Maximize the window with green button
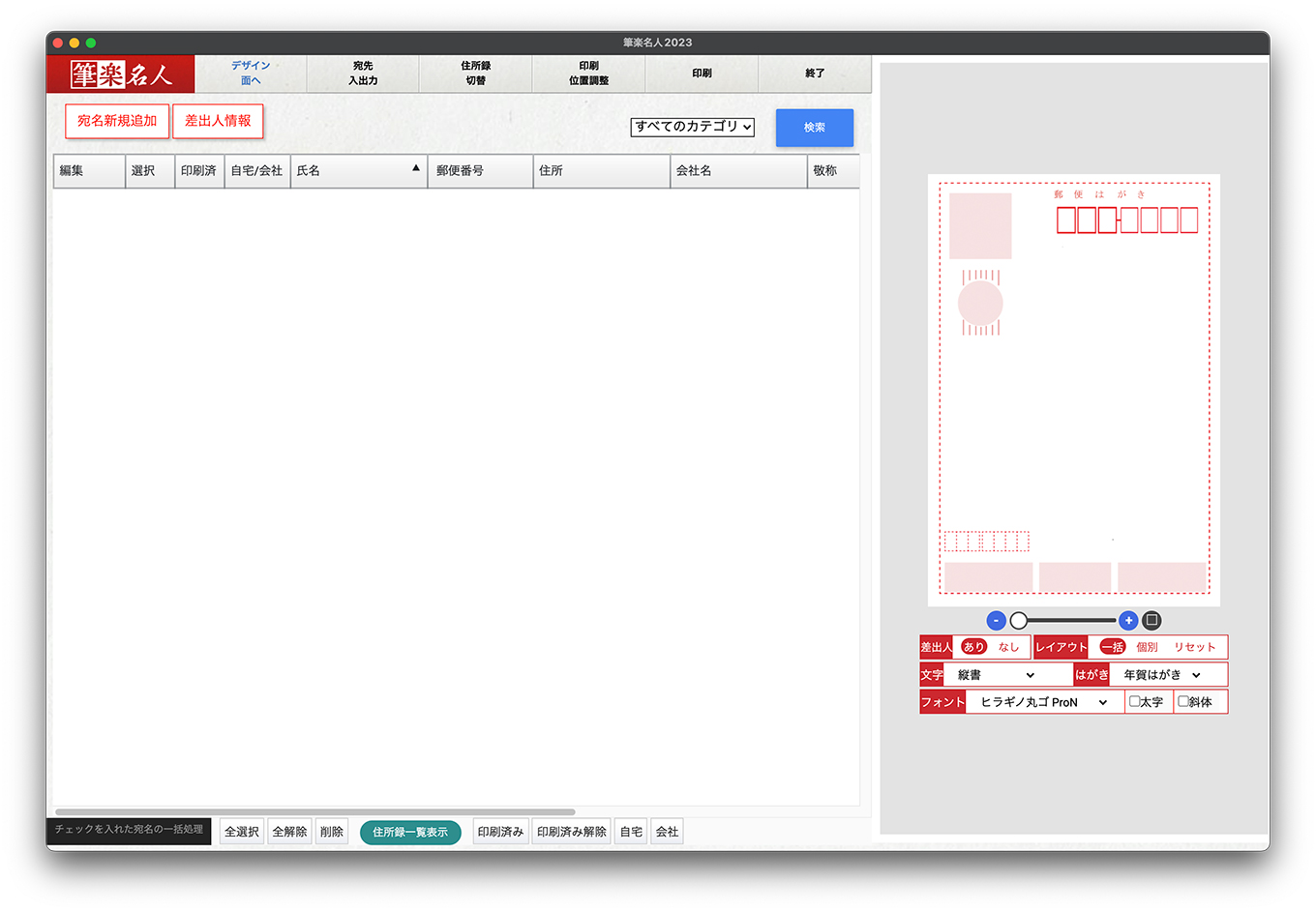Screen dimensions: 1316x912 [91, 43]
